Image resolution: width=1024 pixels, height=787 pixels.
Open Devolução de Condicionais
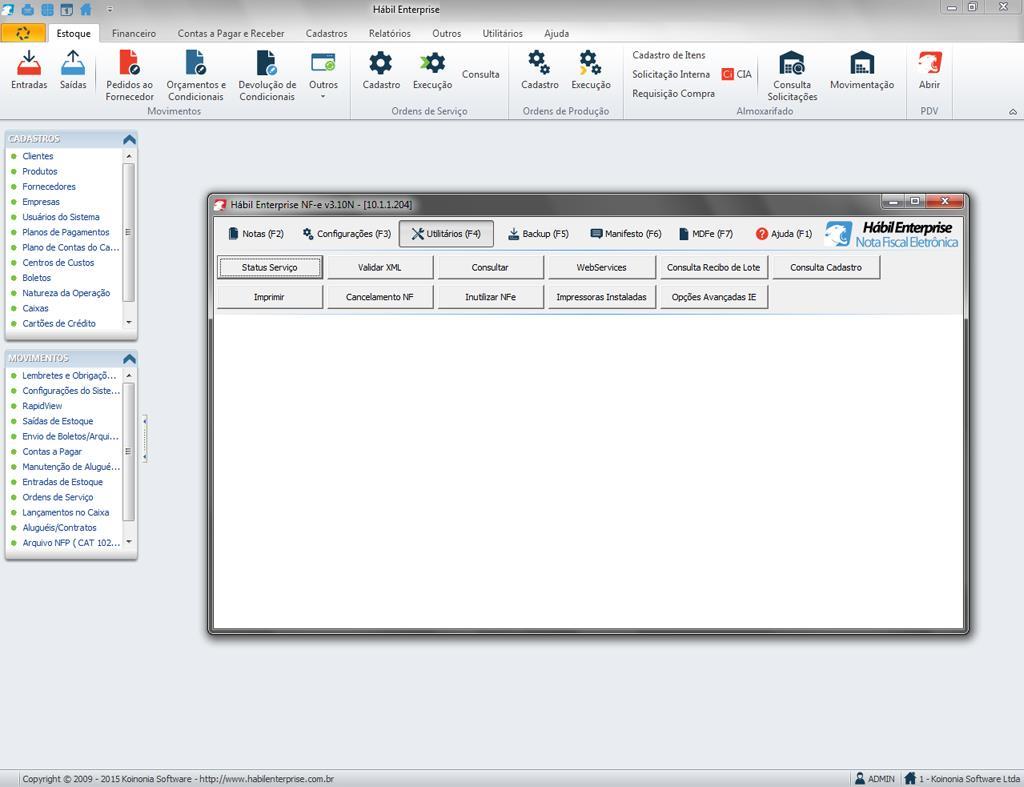tap(267, 76)
